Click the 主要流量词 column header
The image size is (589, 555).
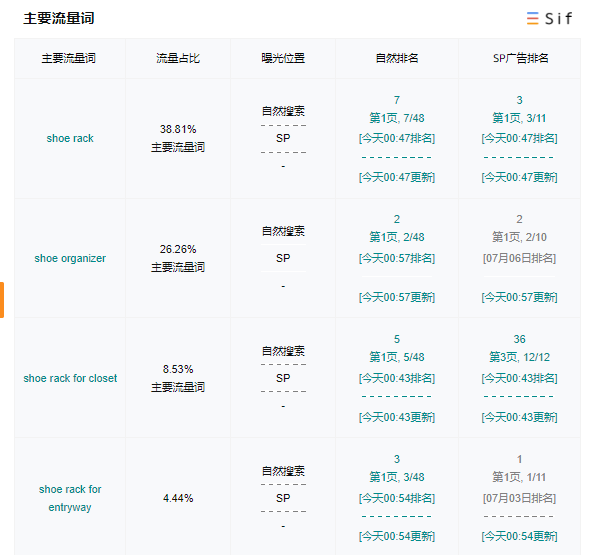(69, 58)
